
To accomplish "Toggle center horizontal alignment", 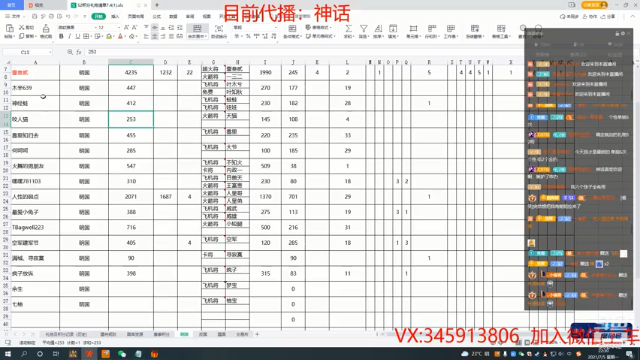I will (155, 36).
